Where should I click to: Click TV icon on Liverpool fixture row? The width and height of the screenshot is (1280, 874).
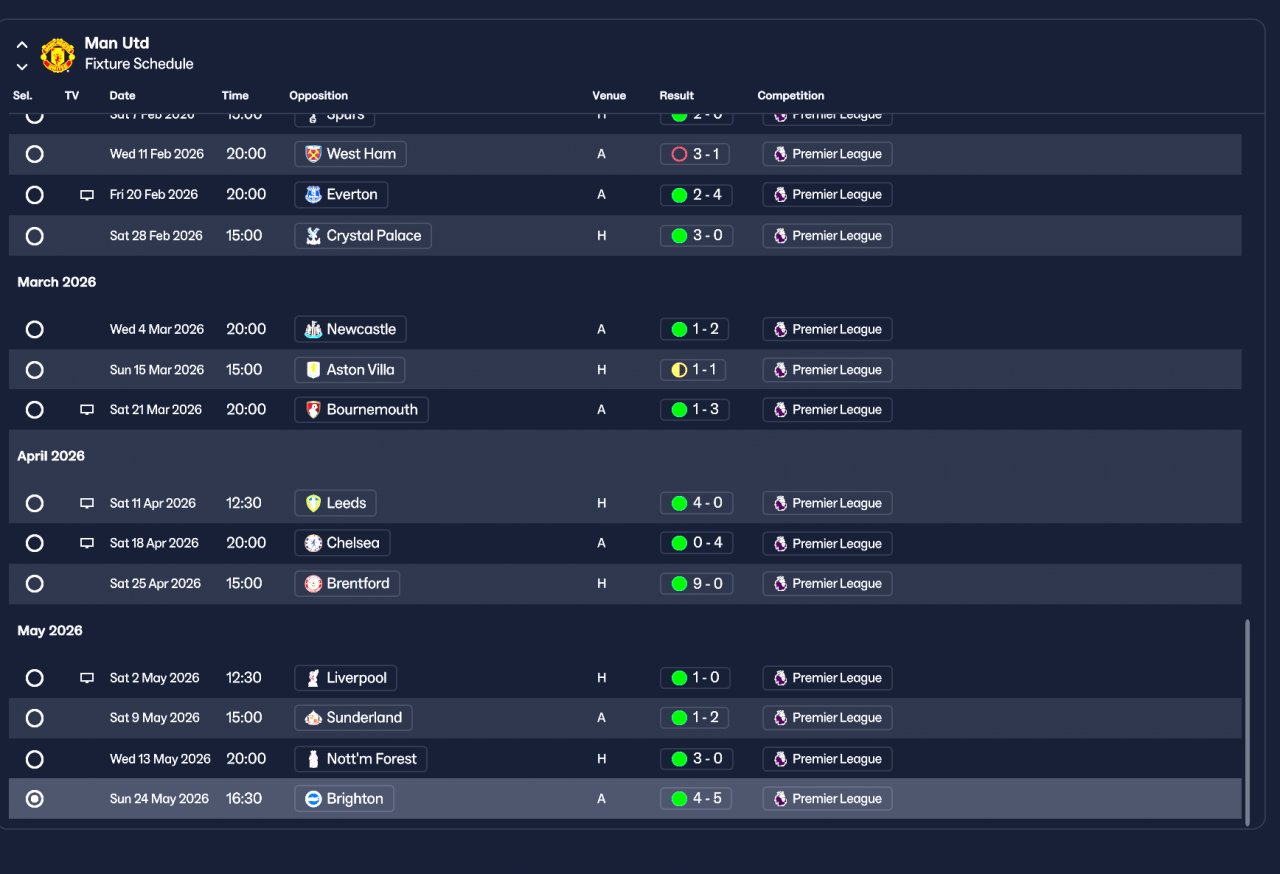tap(87, 678)
